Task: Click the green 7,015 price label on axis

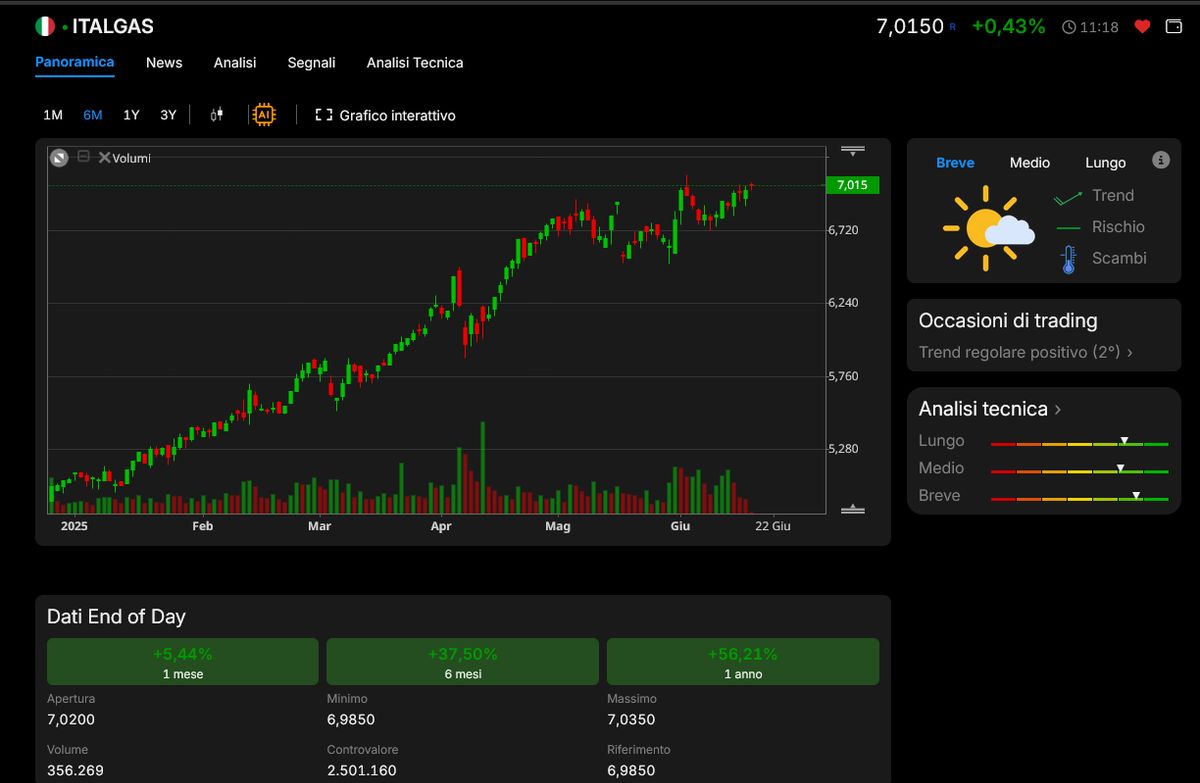Action: (x=852, y=185)
